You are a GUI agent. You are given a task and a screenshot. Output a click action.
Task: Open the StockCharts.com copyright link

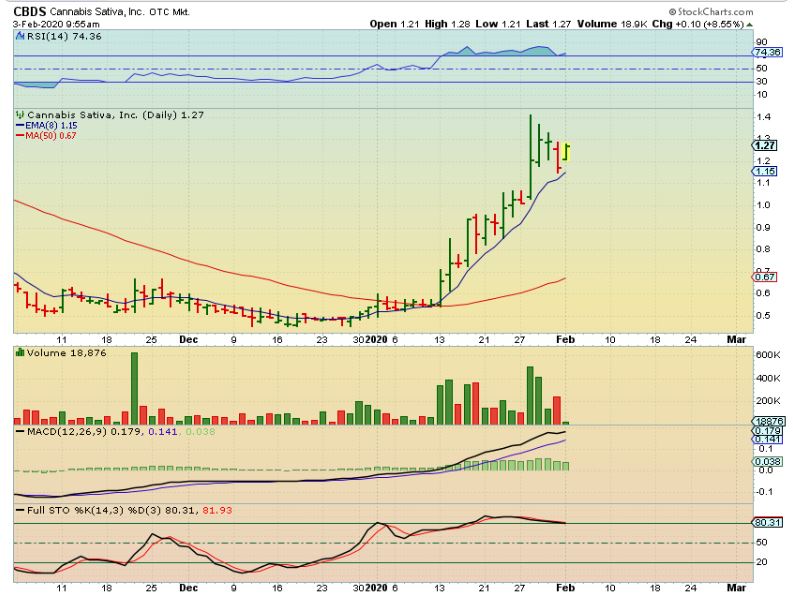[x=711, y=11]
